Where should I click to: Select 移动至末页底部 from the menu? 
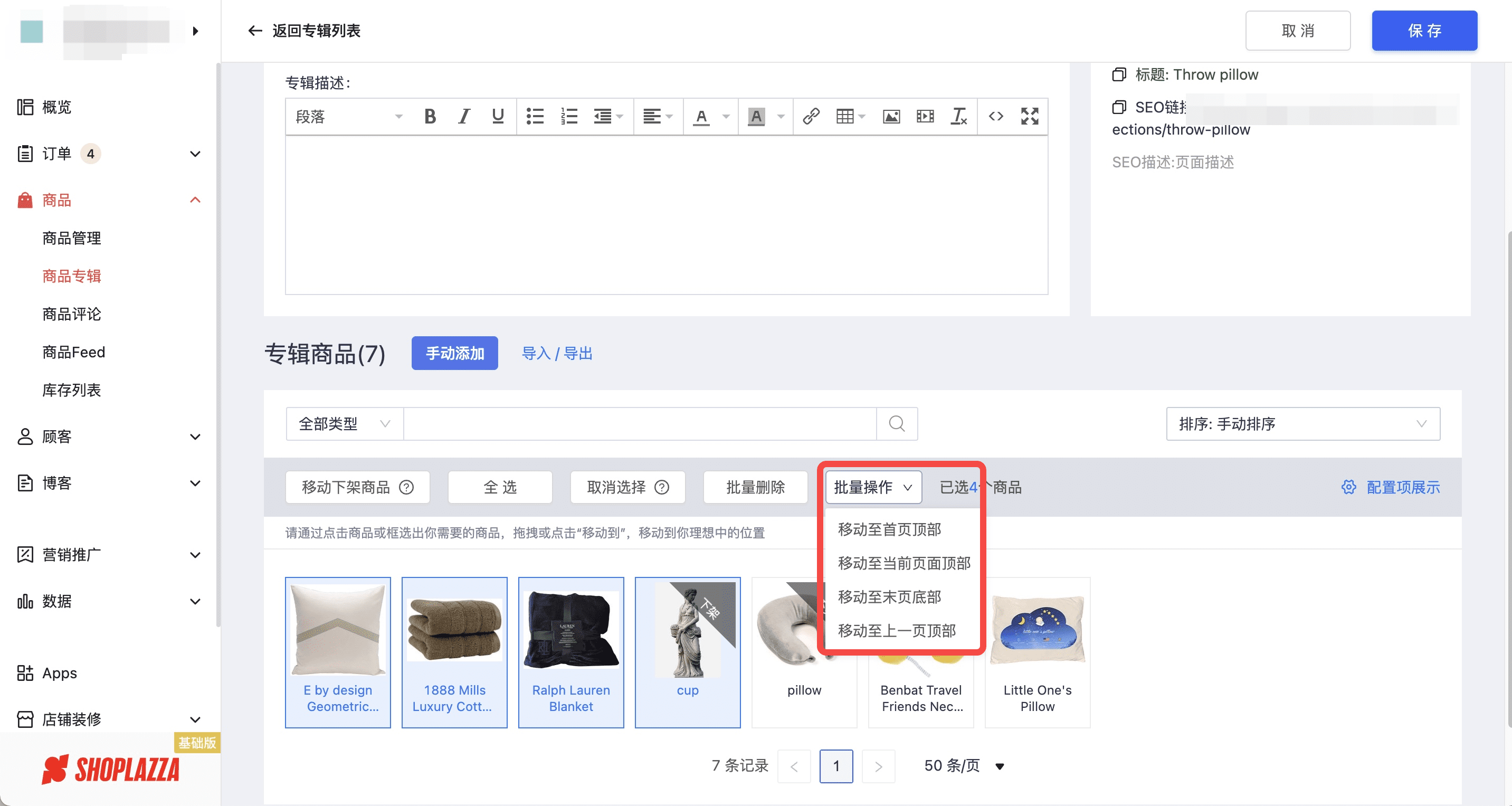889,596
